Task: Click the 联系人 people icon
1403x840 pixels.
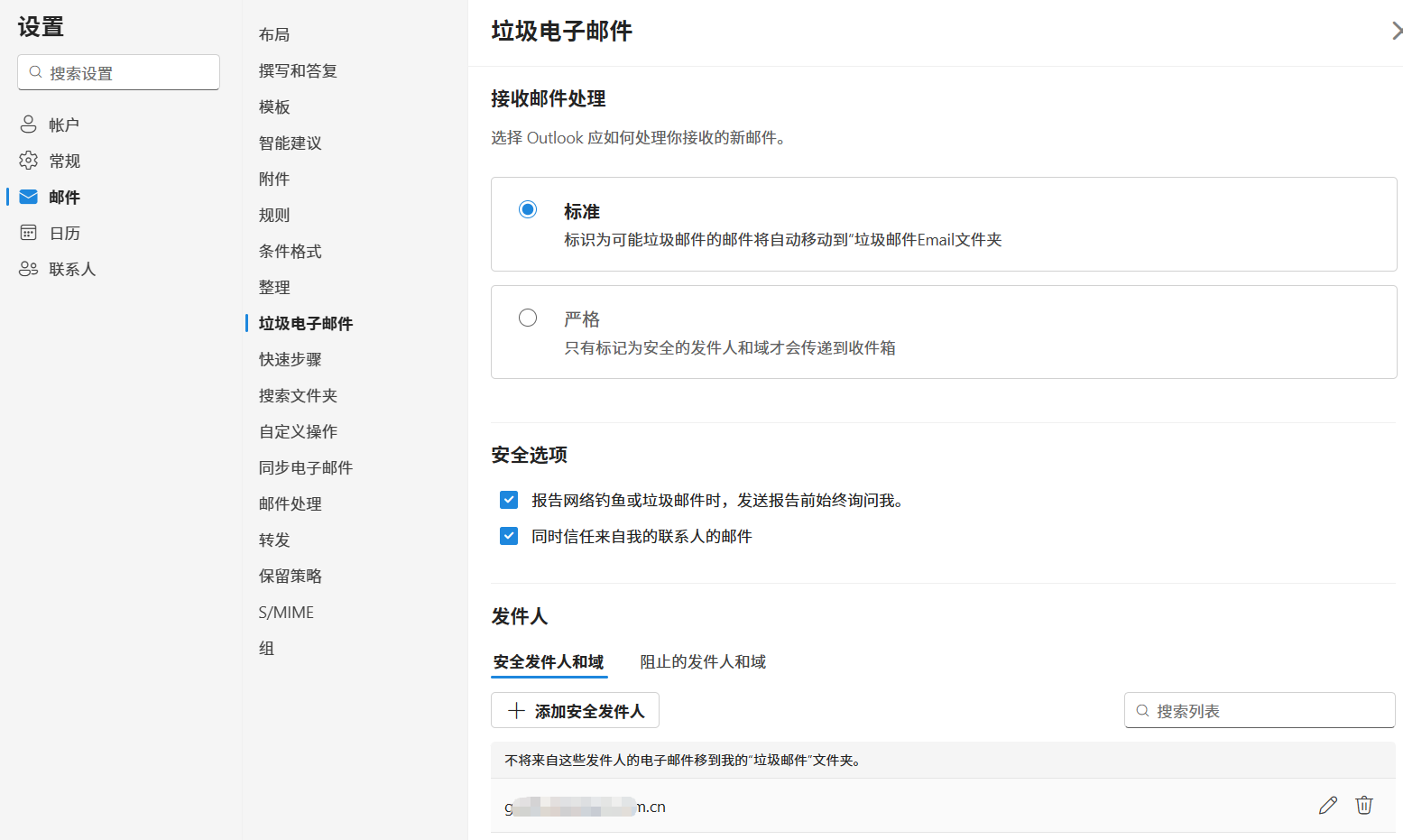Action: [x=29, y=269]
